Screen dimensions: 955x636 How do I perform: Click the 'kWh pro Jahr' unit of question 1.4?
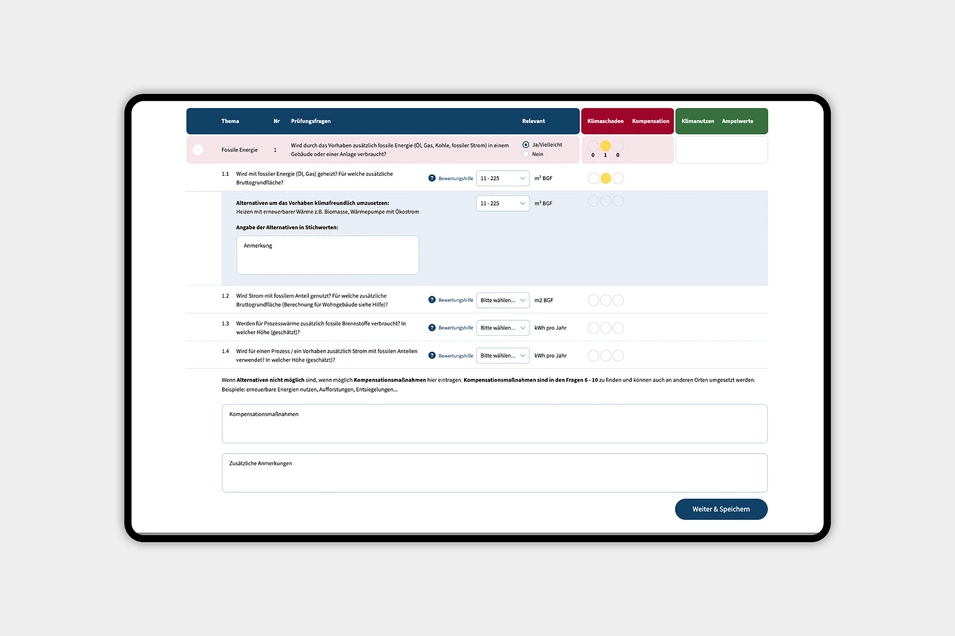tap(551, 356)
